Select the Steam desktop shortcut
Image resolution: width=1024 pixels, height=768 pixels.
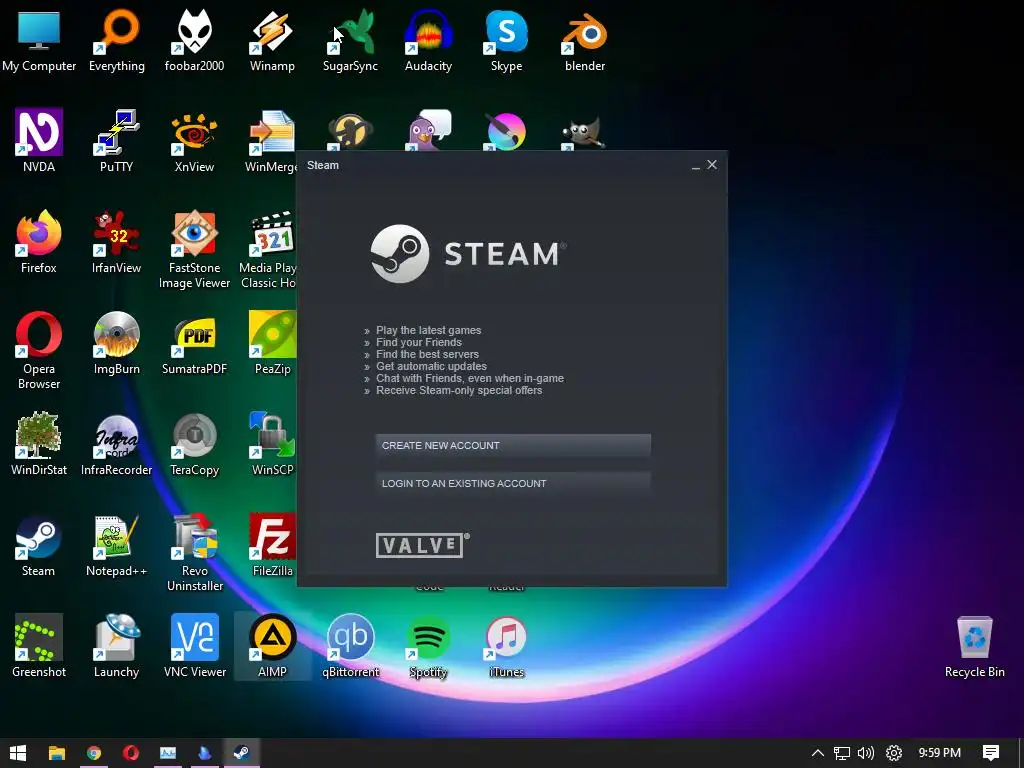[39, 546]
